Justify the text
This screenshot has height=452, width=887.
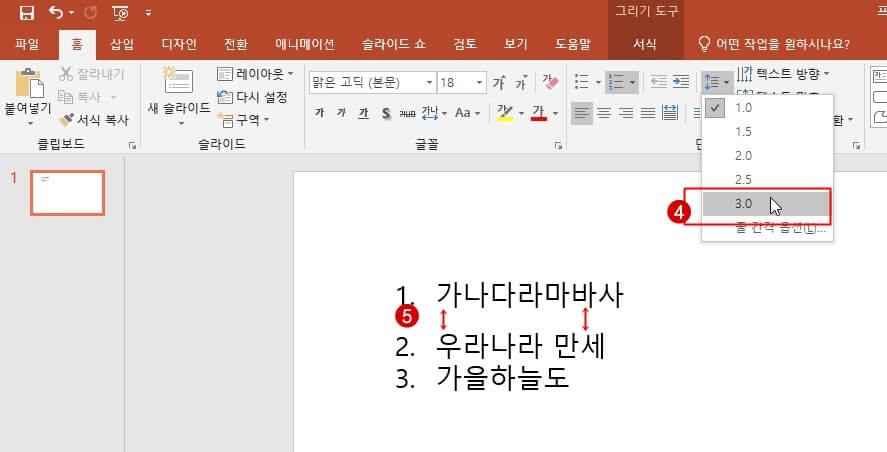click(x=647, y=113)
